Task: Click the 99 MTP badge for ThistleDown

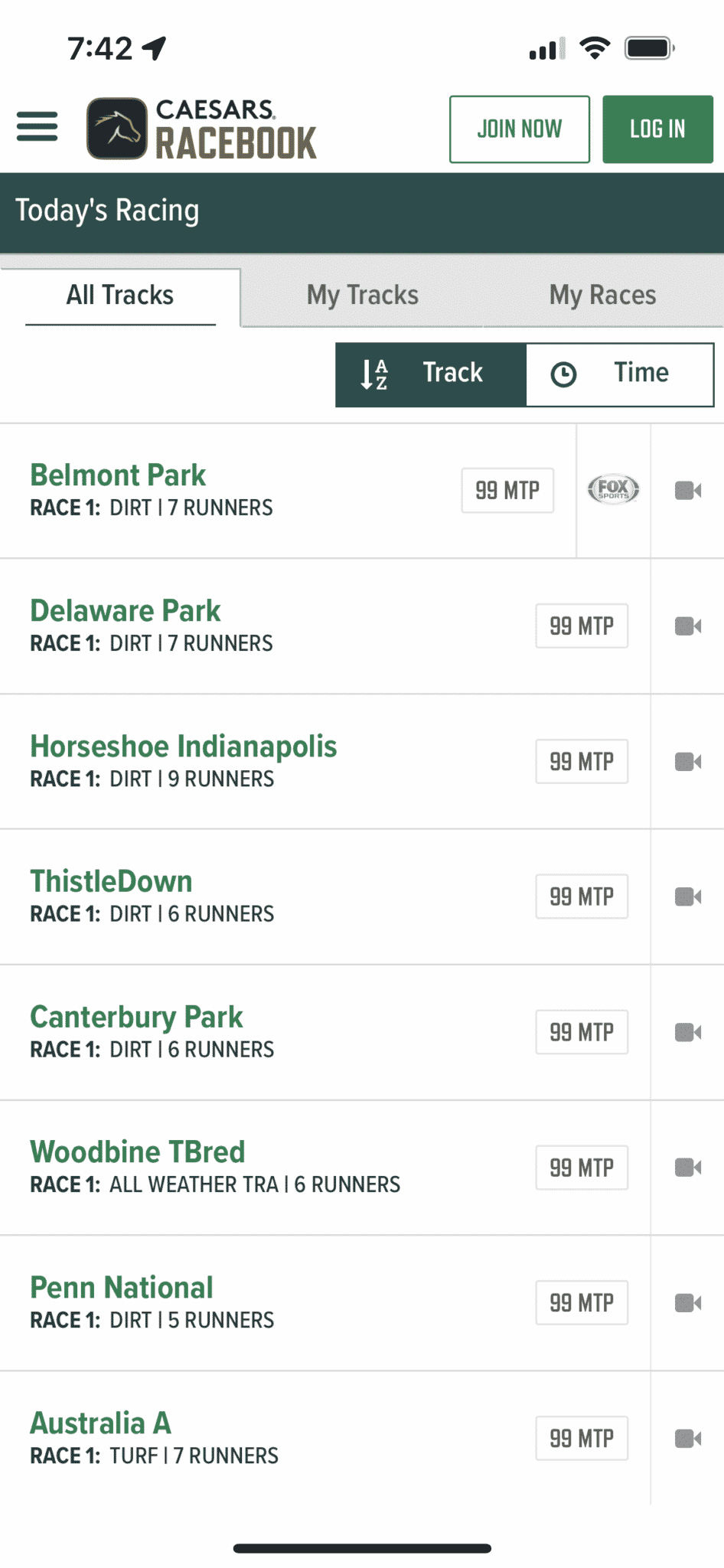Action: click(x=582, y=896)
